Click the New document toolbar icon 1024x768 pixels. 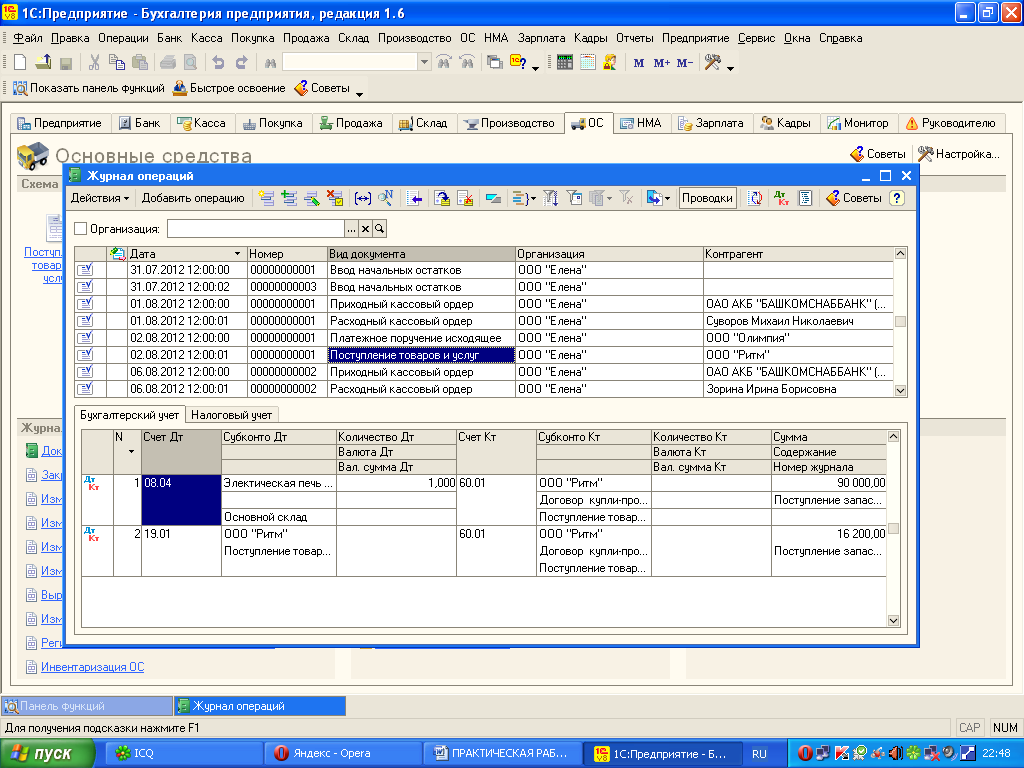(x=20, y=63)
